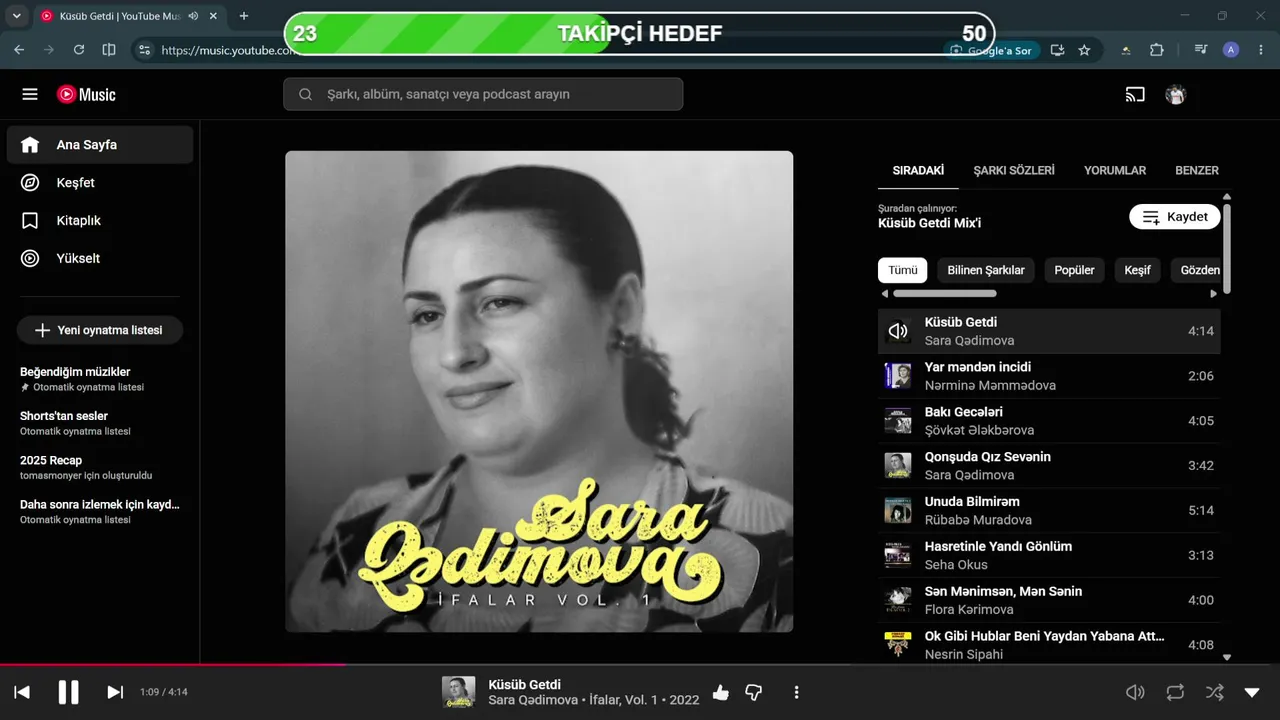Select the Bilinen Şarkılar filter chip
This screenshot has height=720, width=1280.
986,270
